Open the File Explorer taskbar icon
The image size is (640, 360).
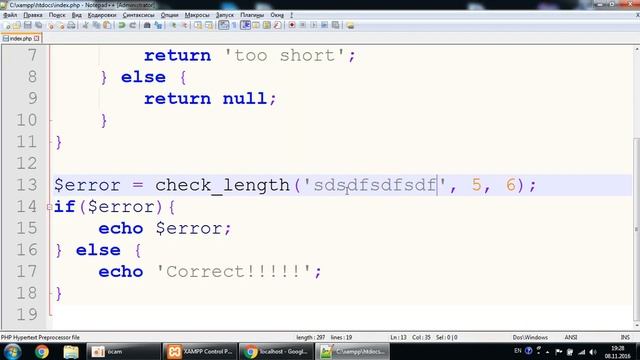tap(71, 352)
